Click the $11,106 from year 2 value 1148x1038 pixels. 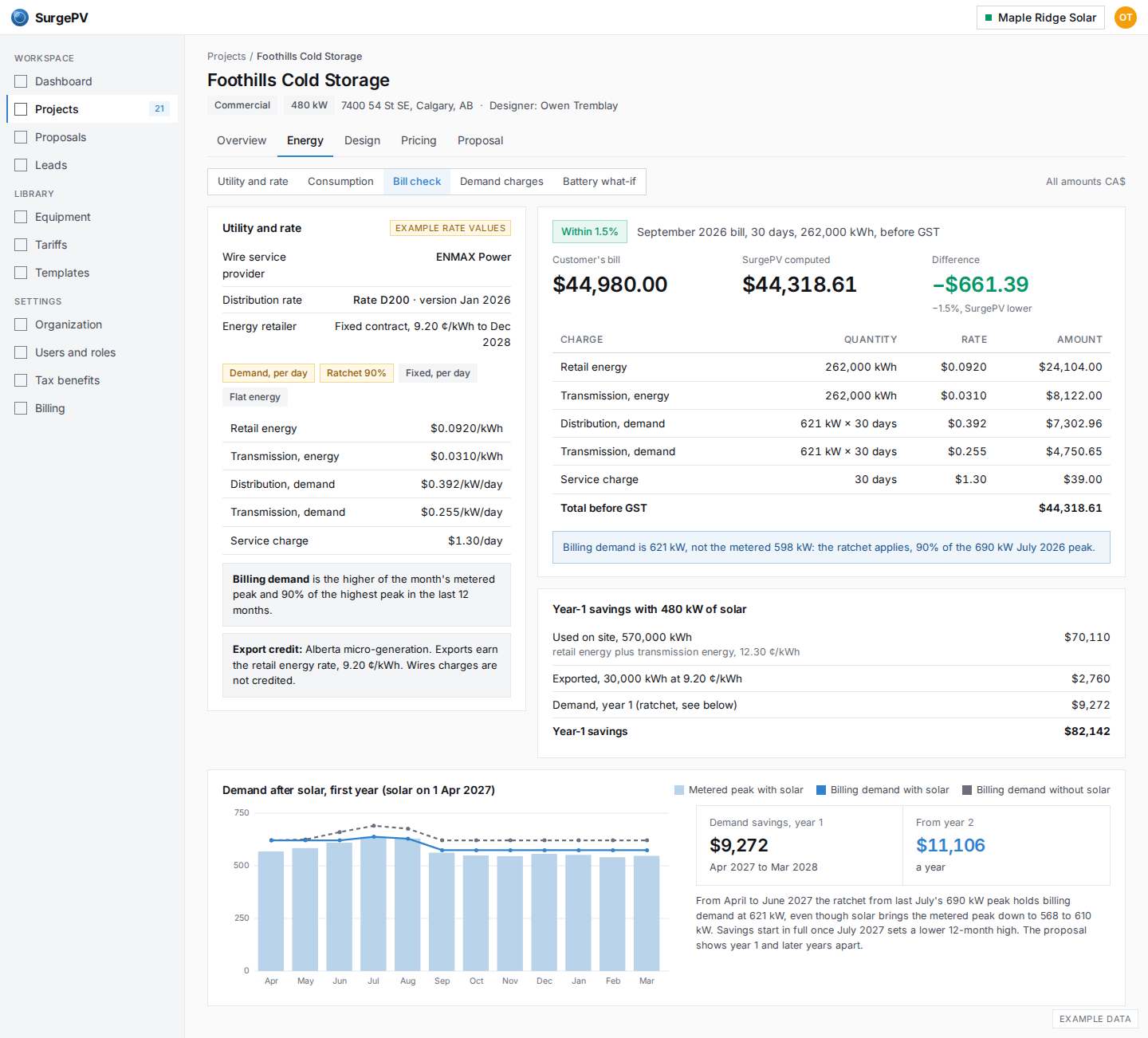coord(950,845)
